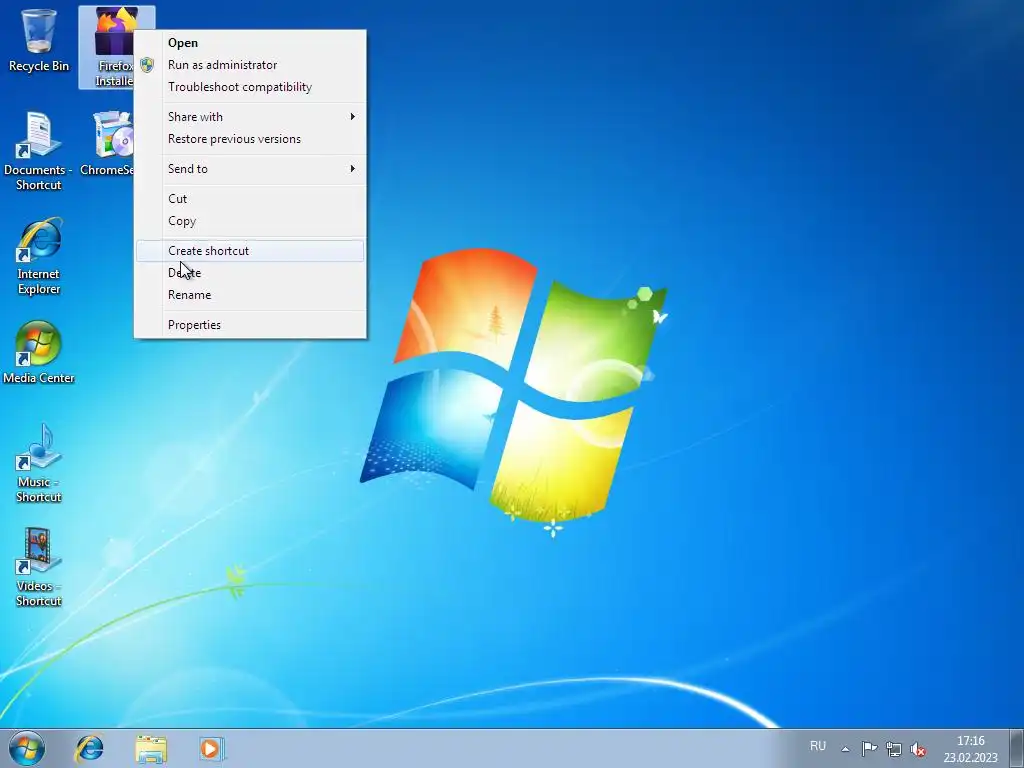
Task: Expand the Send to submenu
Action: pyautogui.click(x=250, y=169)
